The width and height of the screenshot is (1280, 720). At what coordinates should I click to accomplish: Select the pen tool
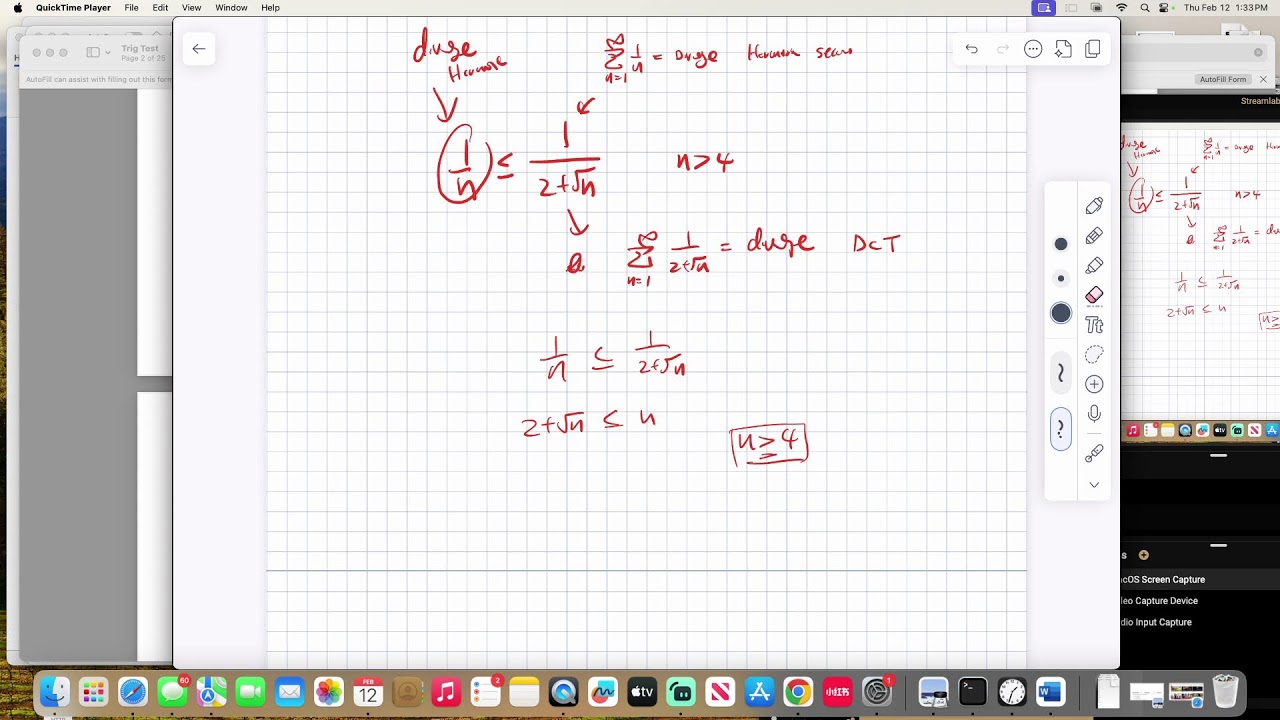pos(1094,206)
